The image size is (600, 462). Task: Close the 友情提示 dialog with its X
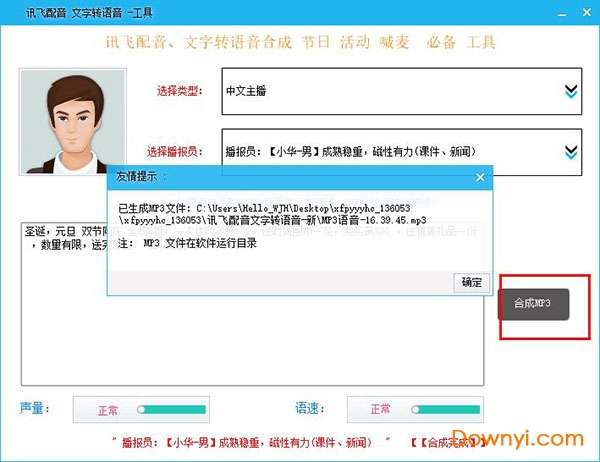click(x=480, y=177)
